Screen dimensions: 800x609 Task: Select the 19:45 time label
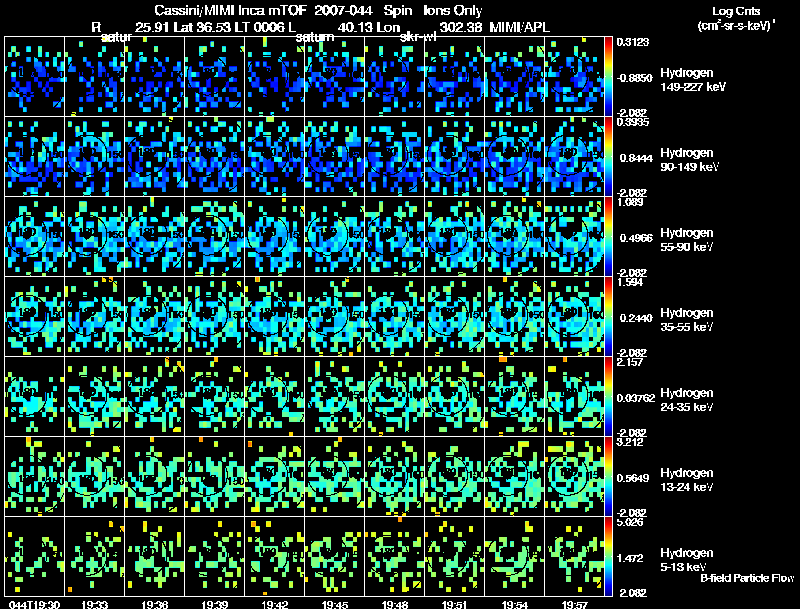[335, 604]
